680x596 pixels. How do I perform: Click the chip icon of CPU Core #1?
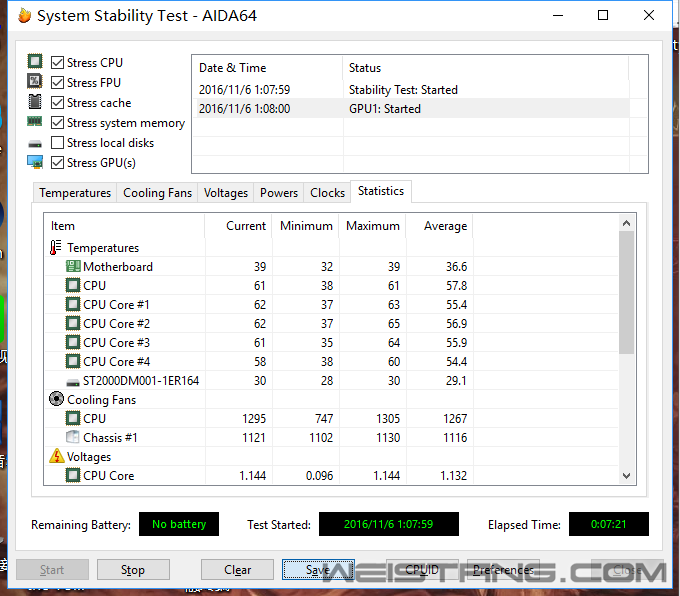click(x=73, y=305)
